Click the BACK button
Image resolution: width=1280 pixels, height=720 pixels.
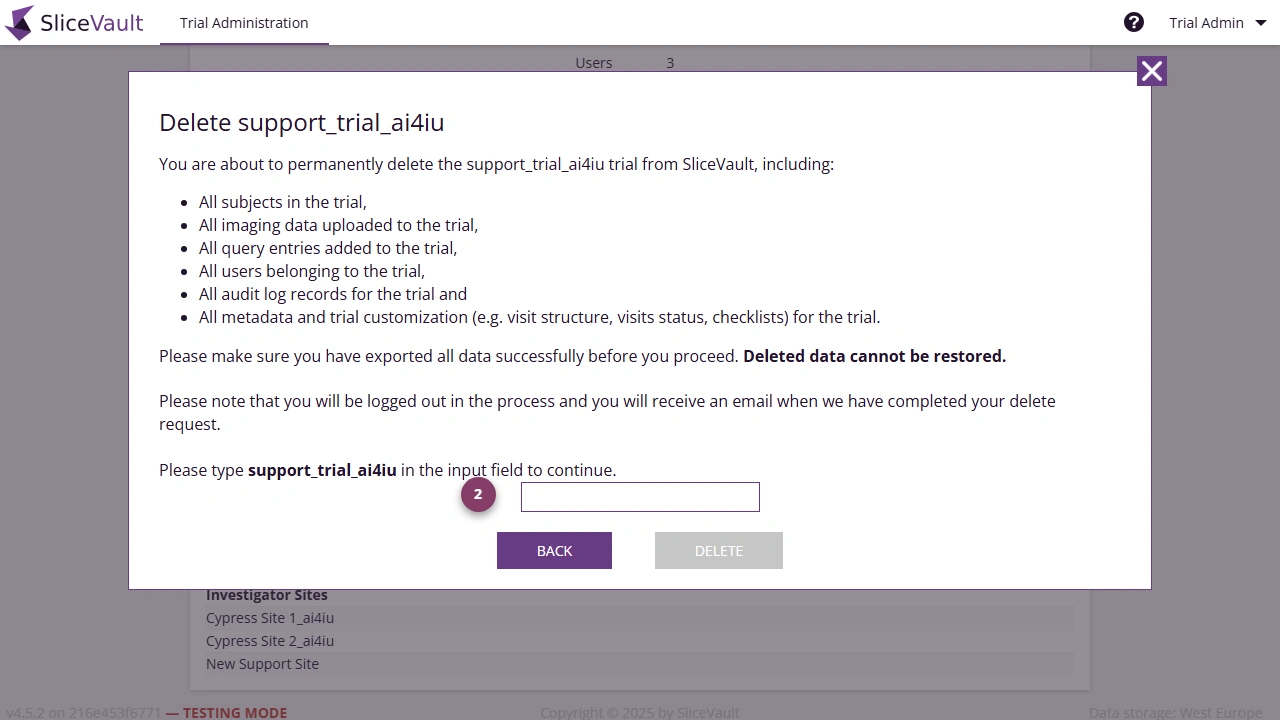554,550
